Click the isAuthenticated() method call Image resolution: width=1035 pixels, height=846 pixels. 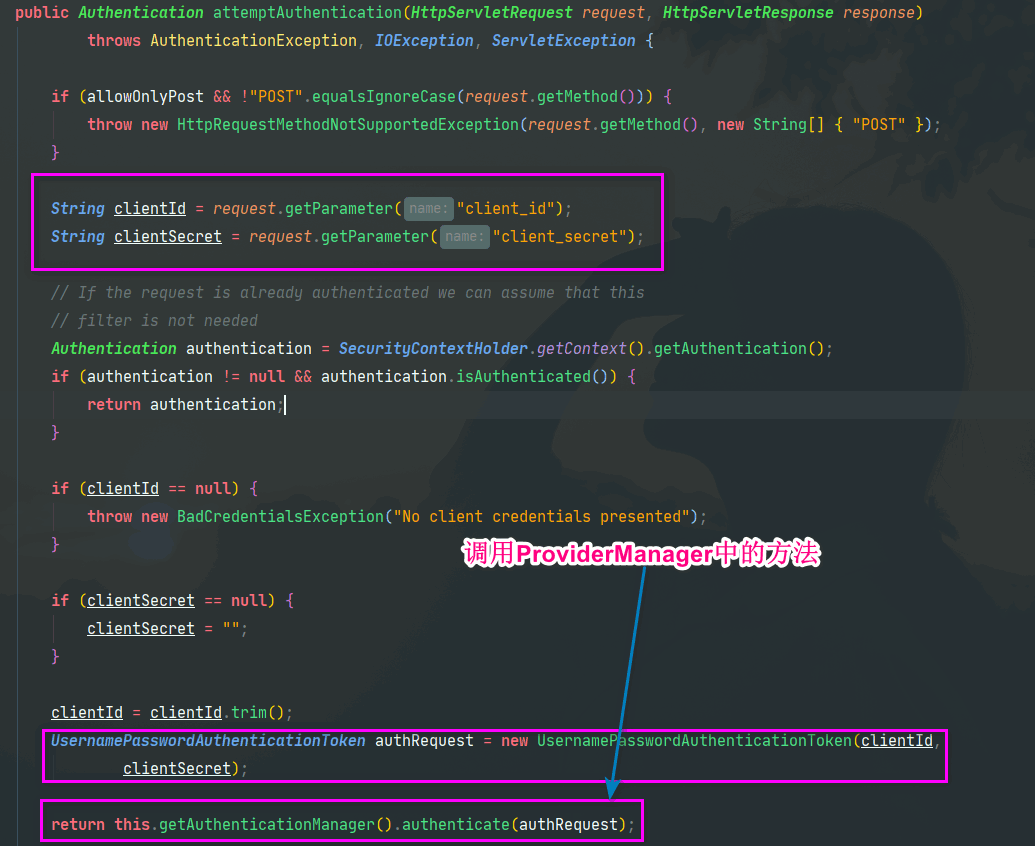pos(536,377)
